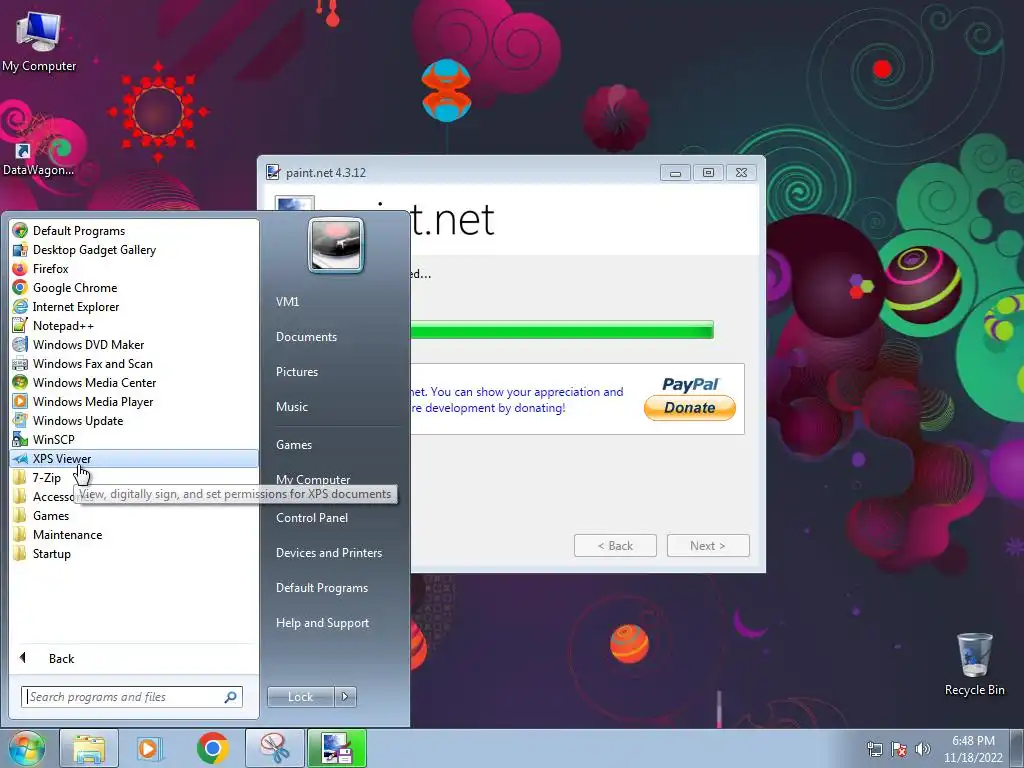
Task: Open Windows DVD Maker
Action: coord(134,344)
